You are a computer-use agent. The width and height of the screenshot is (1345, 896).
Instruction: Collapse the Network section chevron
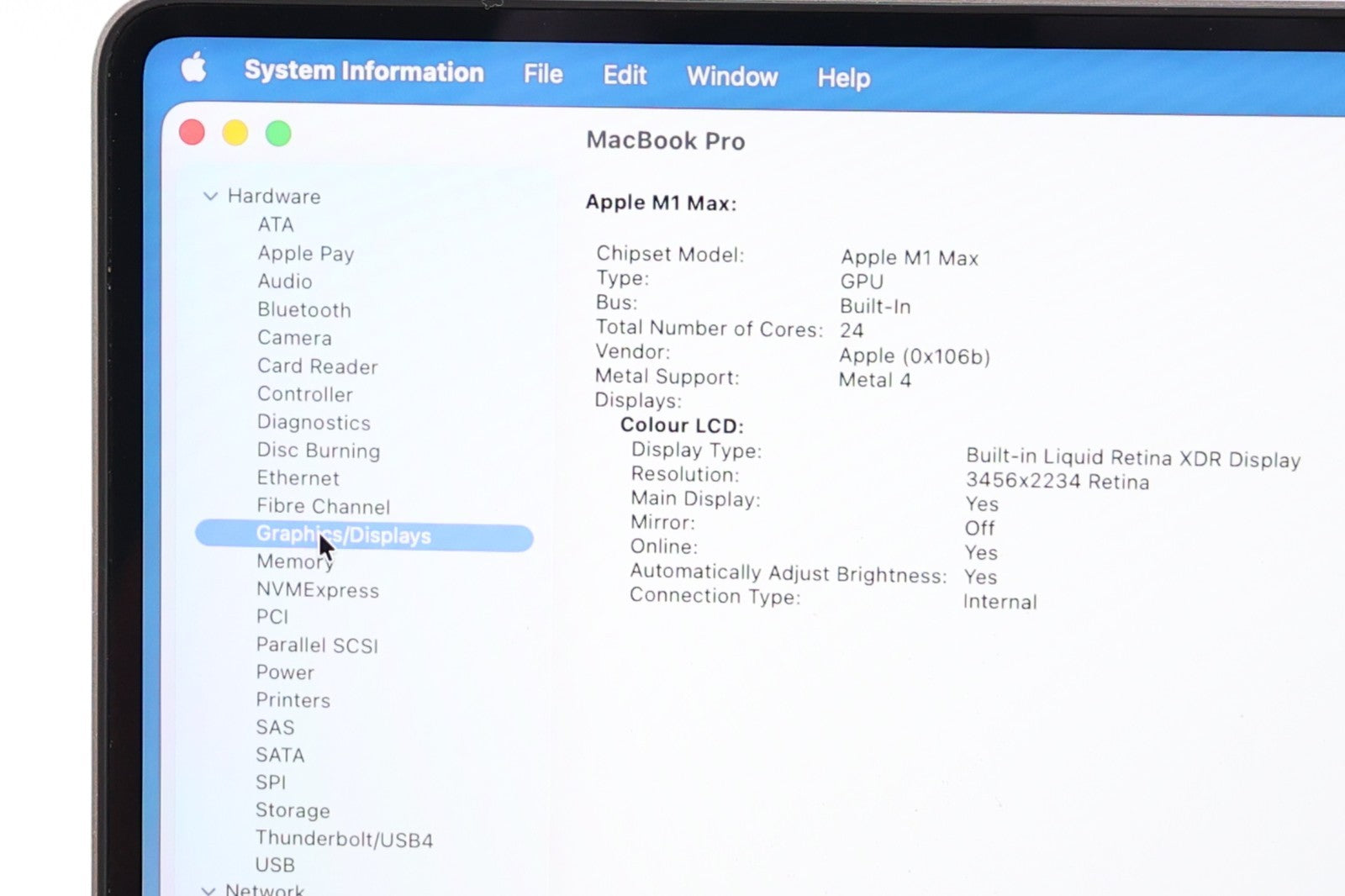pos(208,889)
